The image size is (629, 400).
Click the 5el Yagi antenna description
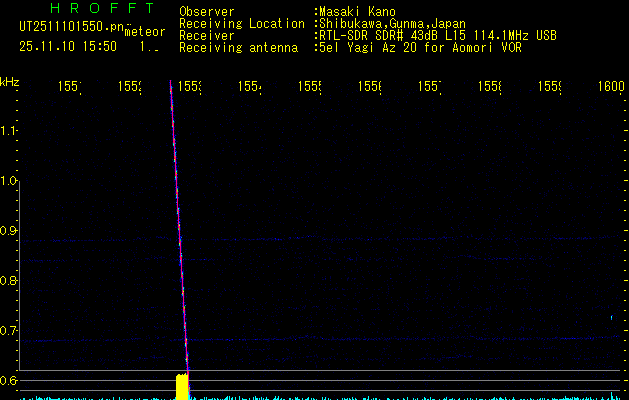416,47
